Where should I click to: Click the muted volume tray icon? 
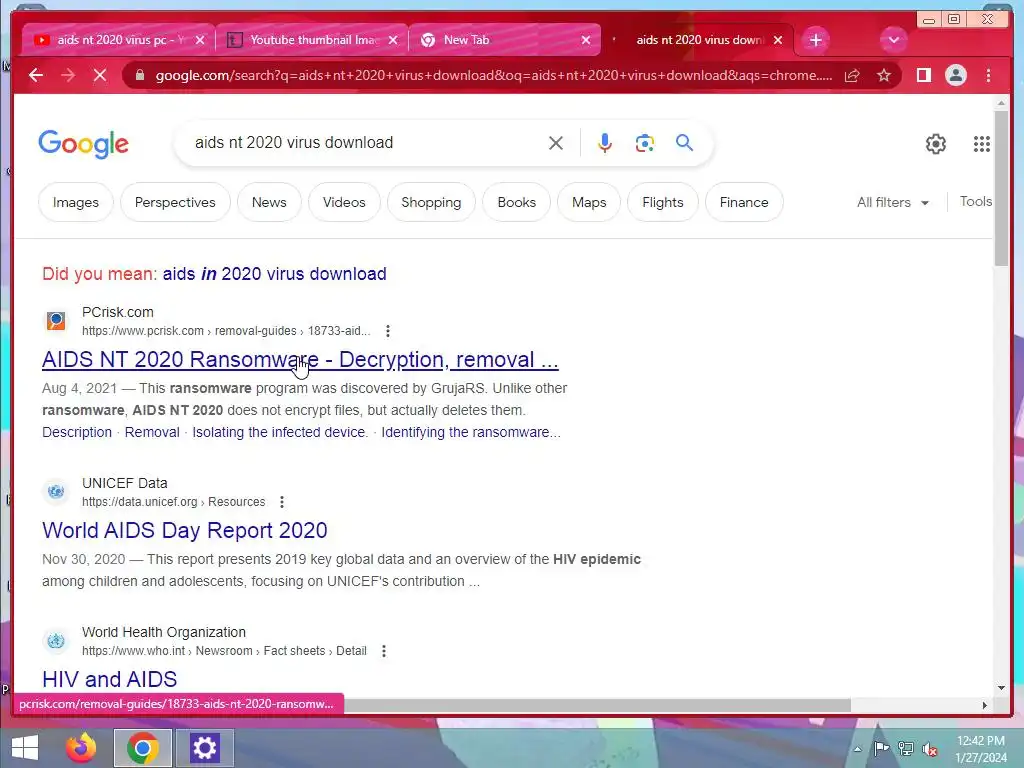[x=929, y=749]
